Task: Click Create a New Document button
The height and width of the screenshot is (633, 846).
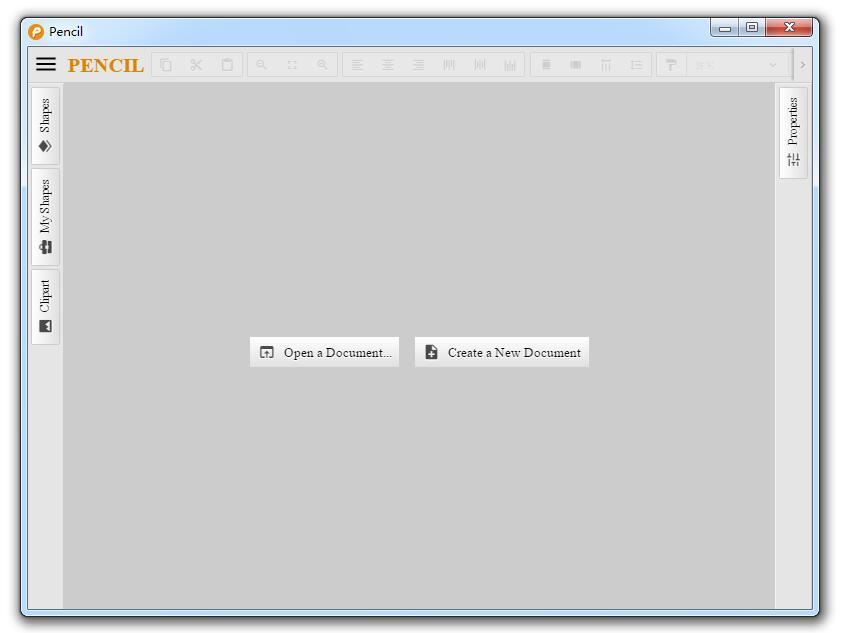Action: (x=502, y=352)
